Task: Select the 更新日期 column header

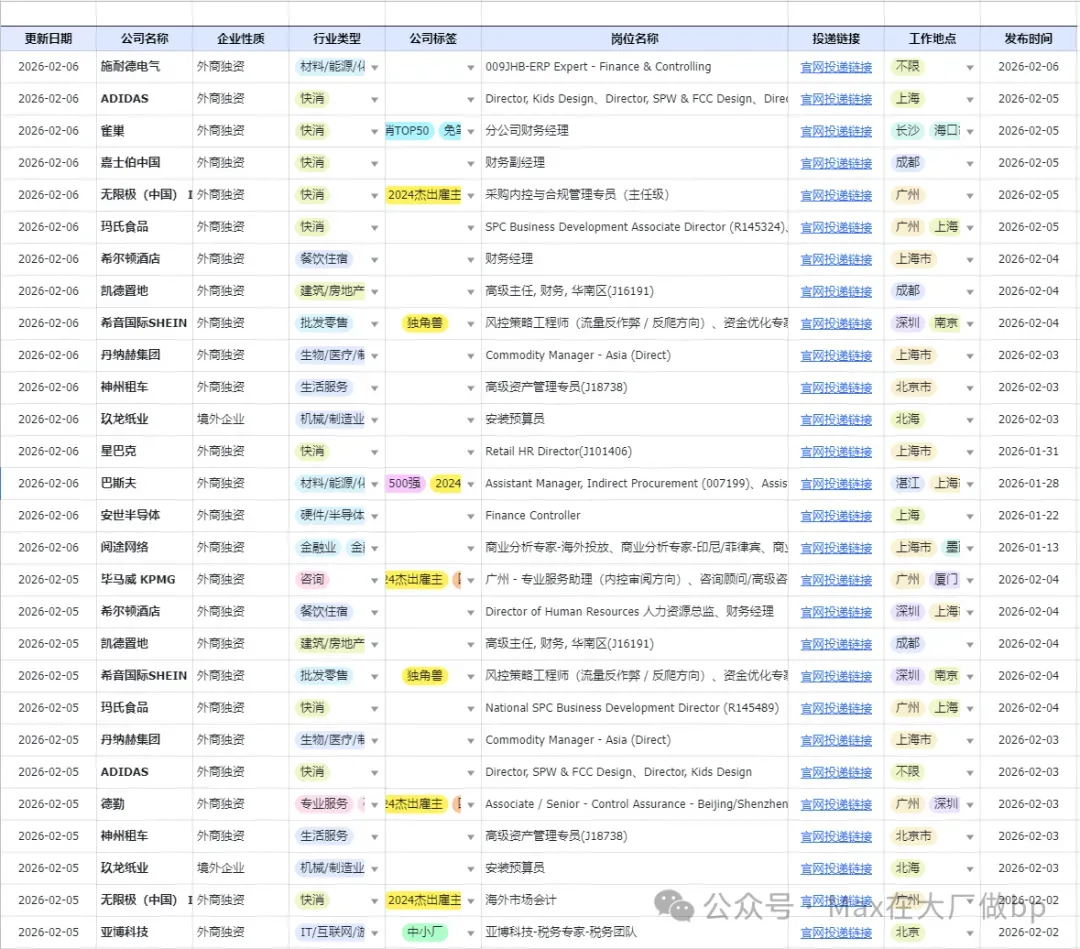Action: tap(48, 39)
